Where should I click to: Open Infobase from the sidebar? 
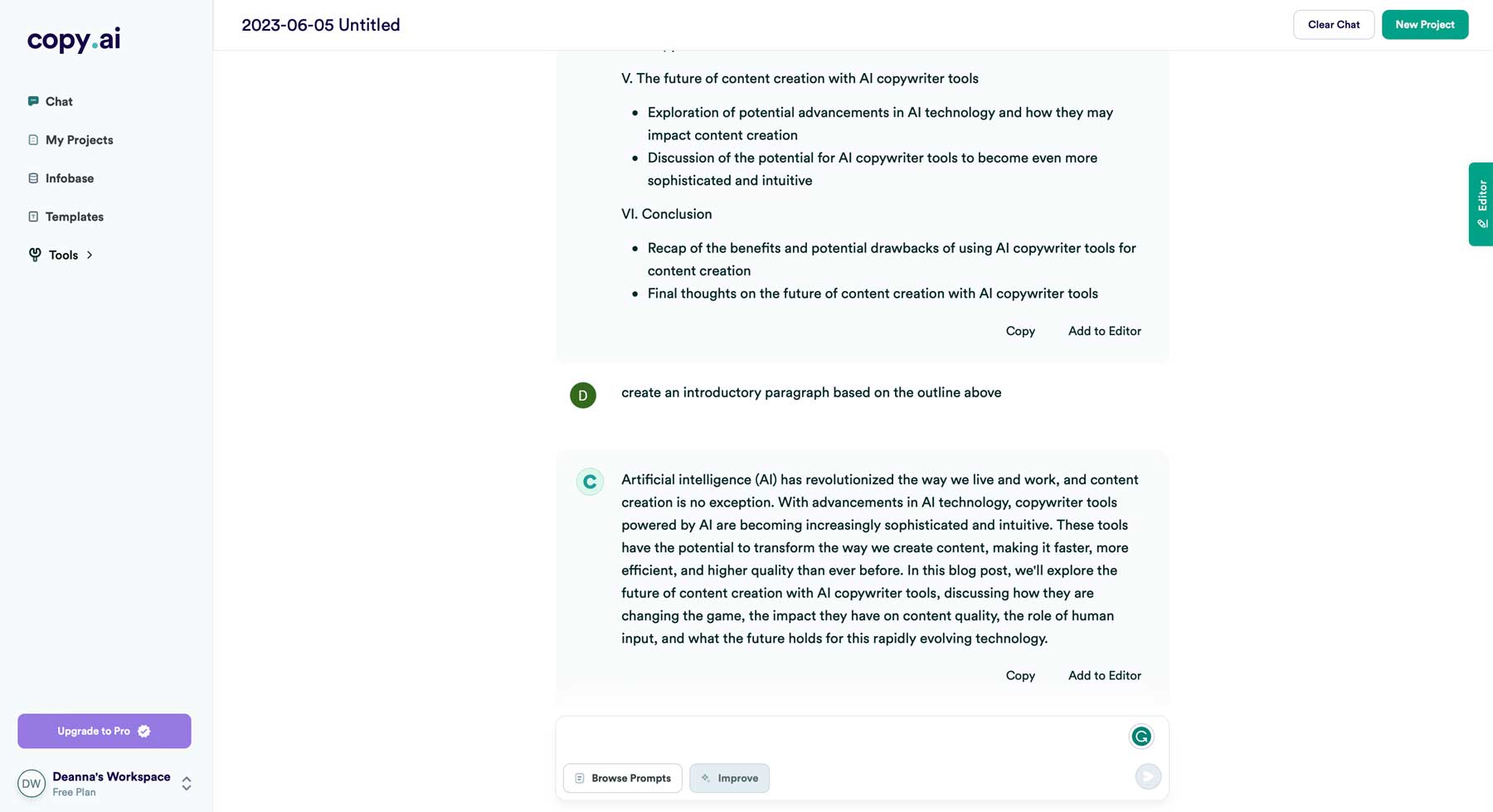point(70,178)
